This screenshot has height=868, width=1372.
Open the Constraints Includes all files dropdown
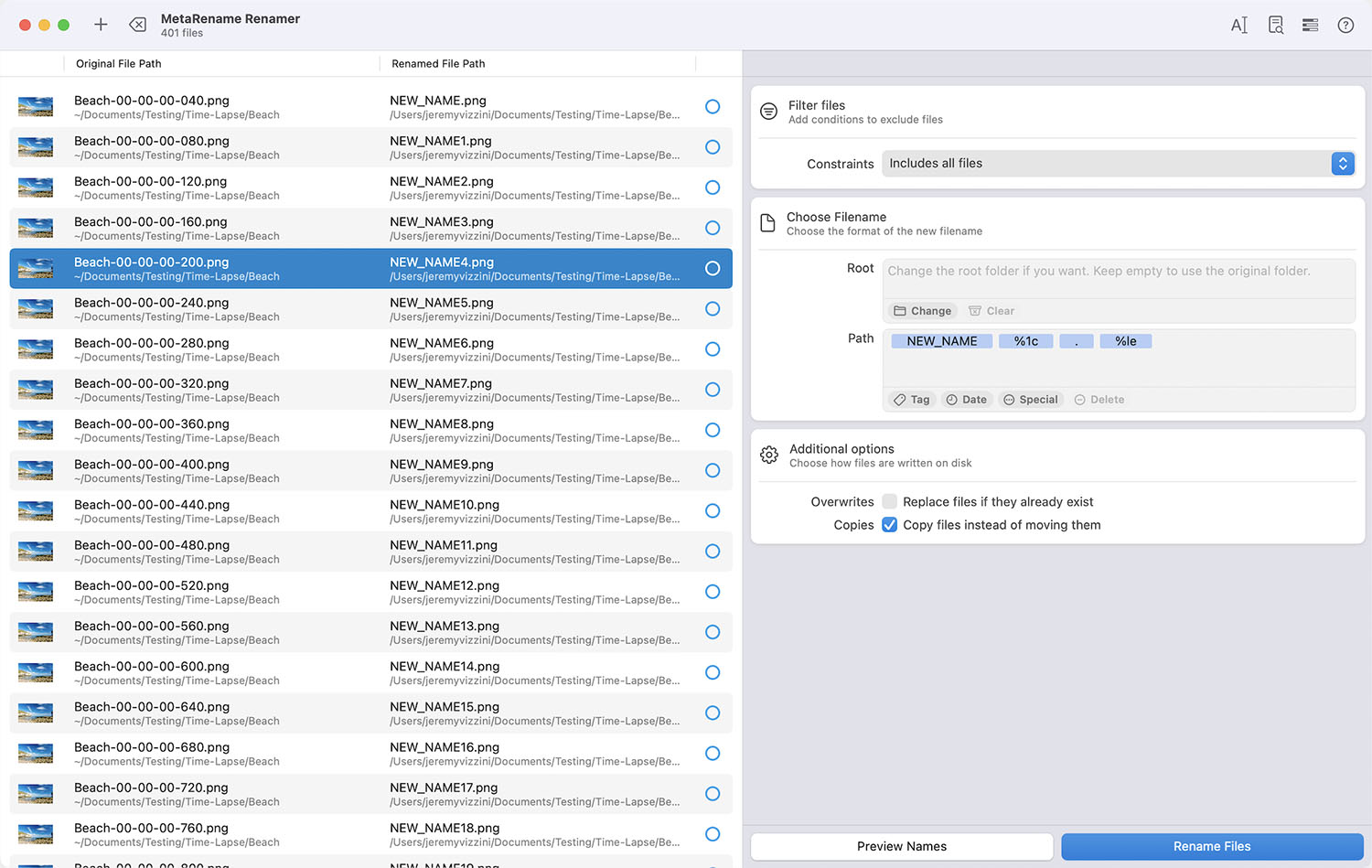(1098, 163)
